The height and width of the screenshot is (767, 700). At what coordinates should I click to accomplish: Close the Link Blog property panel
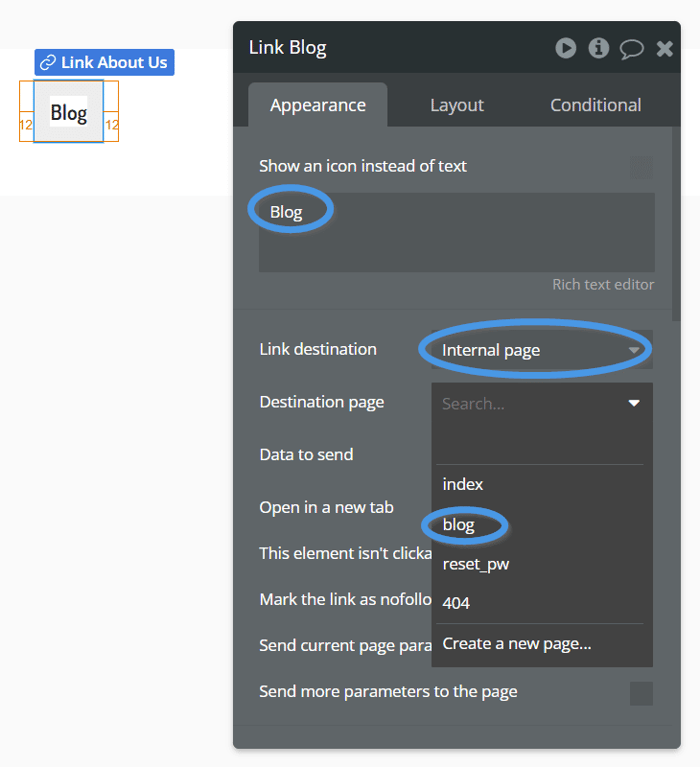click(665, 48)
